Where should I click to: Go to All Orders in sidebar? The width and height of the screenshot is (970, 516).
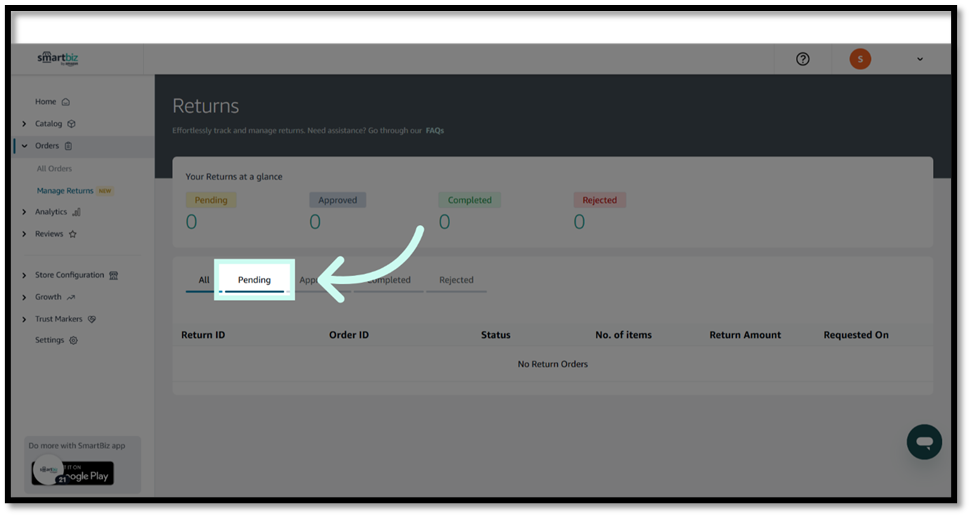coord(54,169)
